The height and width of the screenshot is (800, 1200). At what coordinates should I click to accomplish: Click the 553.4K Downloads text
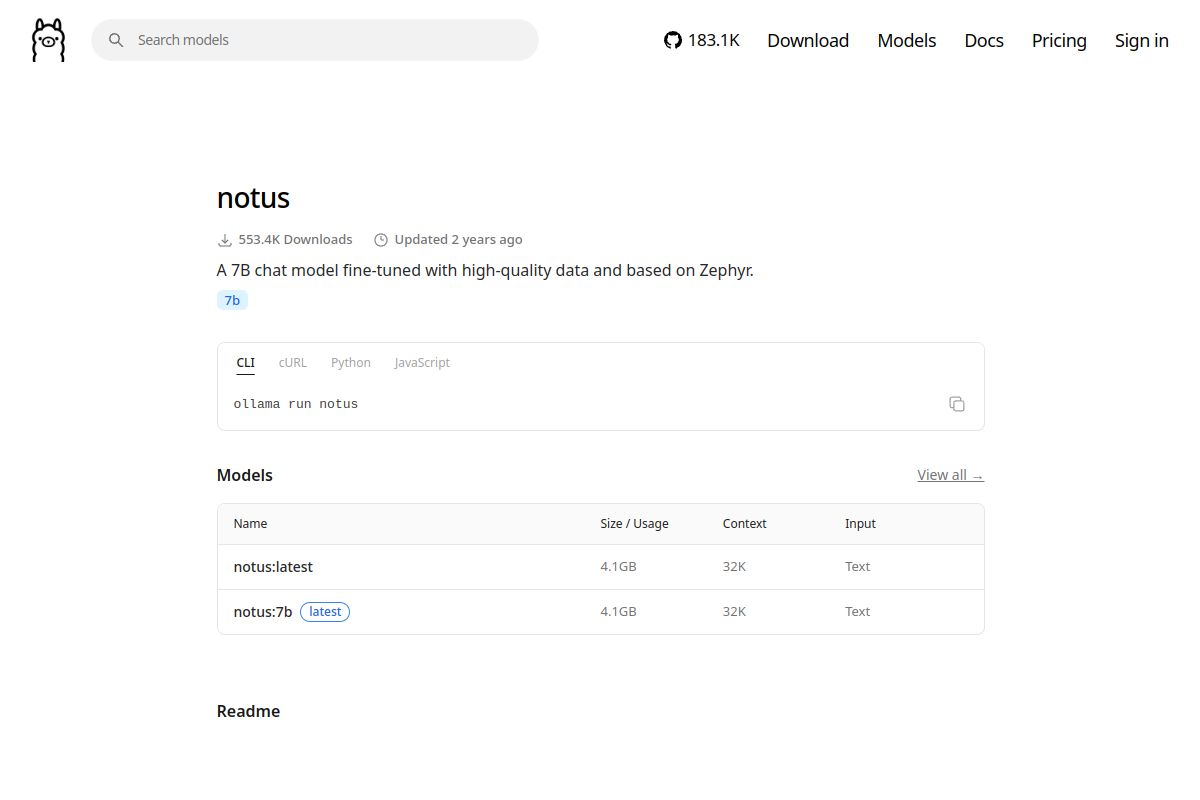(296, 240)
